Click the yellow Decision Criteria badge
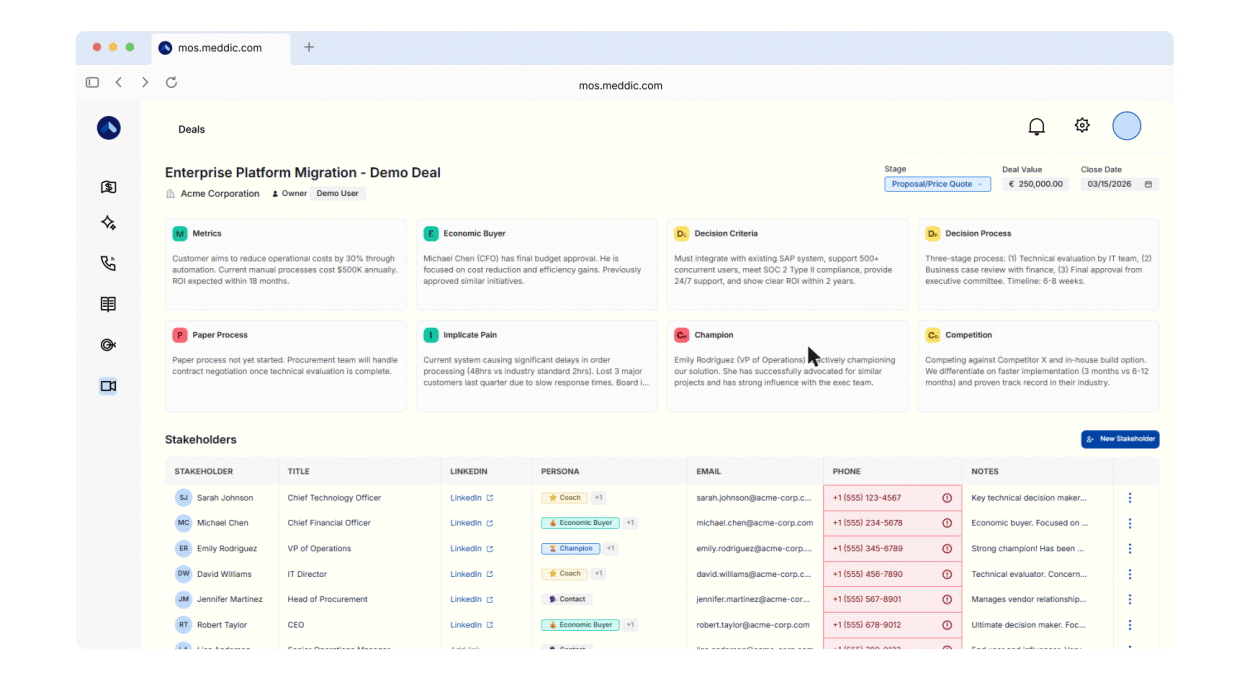The image size is (1250, 680). click(x=682, y=233)
